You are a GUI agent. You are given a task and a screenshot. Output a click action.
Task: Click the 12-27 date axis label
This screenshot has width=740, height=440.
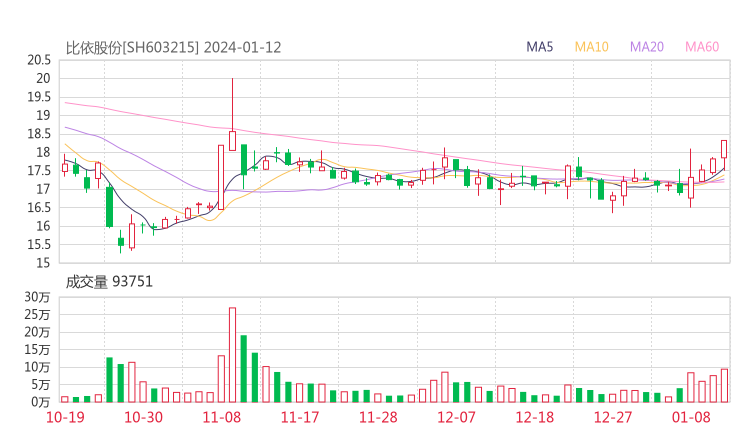[x=613, y=417]
